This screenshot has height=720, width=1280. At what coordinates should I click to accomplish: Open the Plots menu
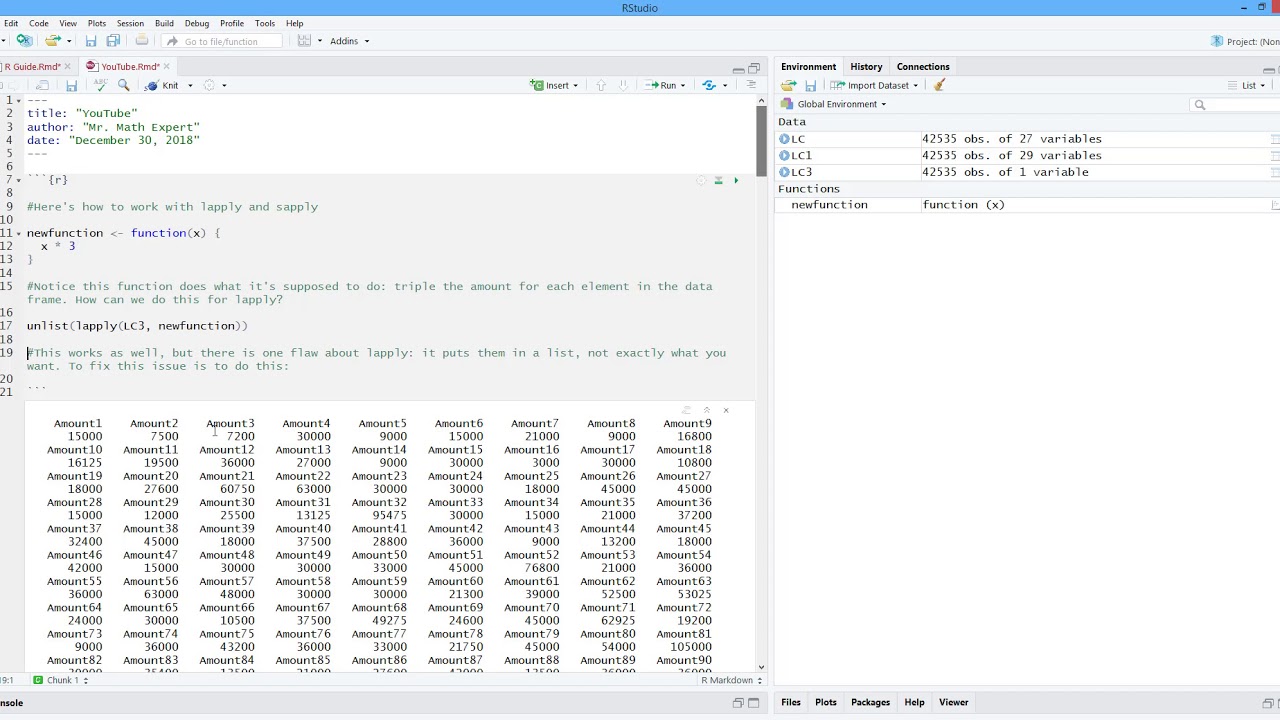click(x=97, y=23)
